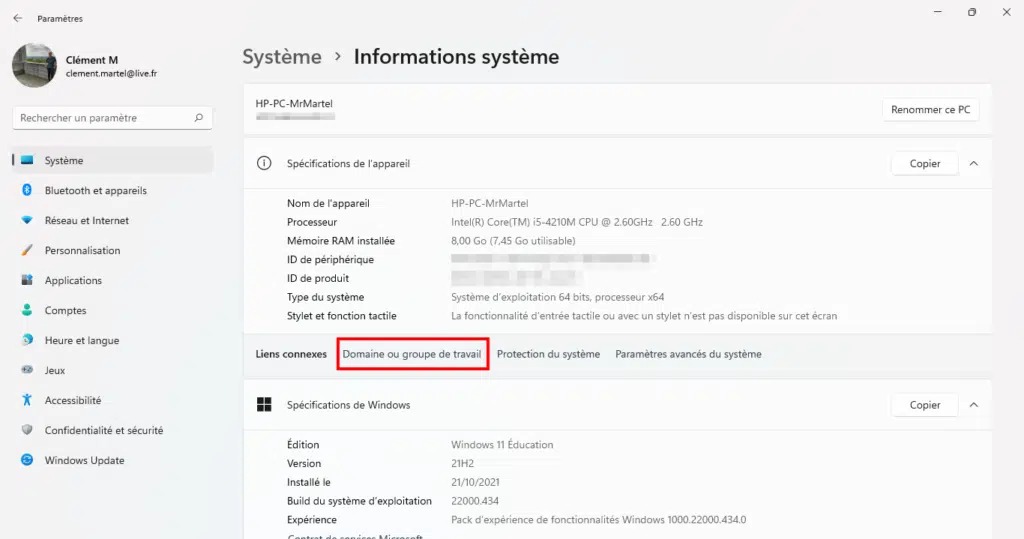Click the Rechercher un paramètre search field
The width and height of the screenshot is (1024, 539).
click(112, 118)
